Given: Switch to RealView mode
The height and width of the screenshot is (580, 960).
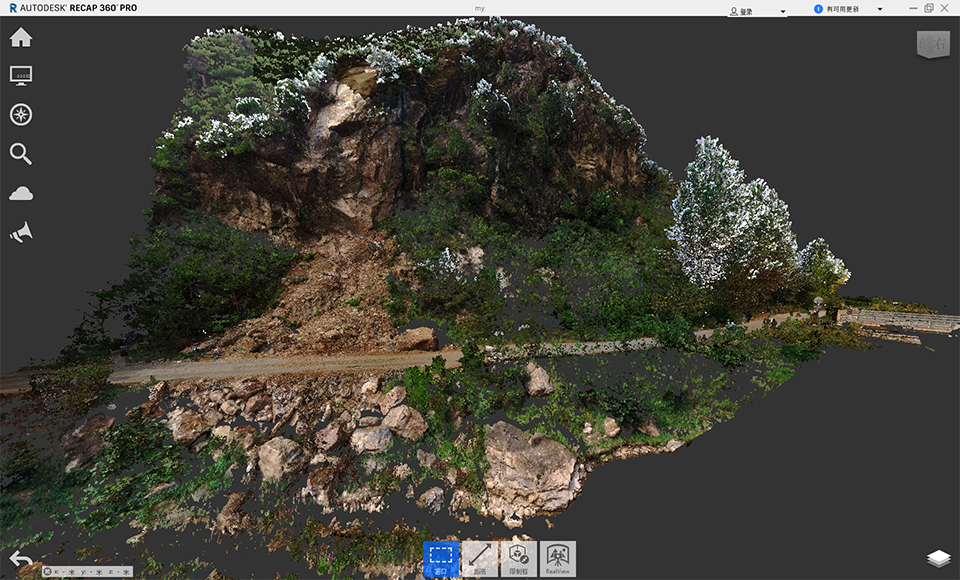Looking at the screenshot, I should [558, 559].
